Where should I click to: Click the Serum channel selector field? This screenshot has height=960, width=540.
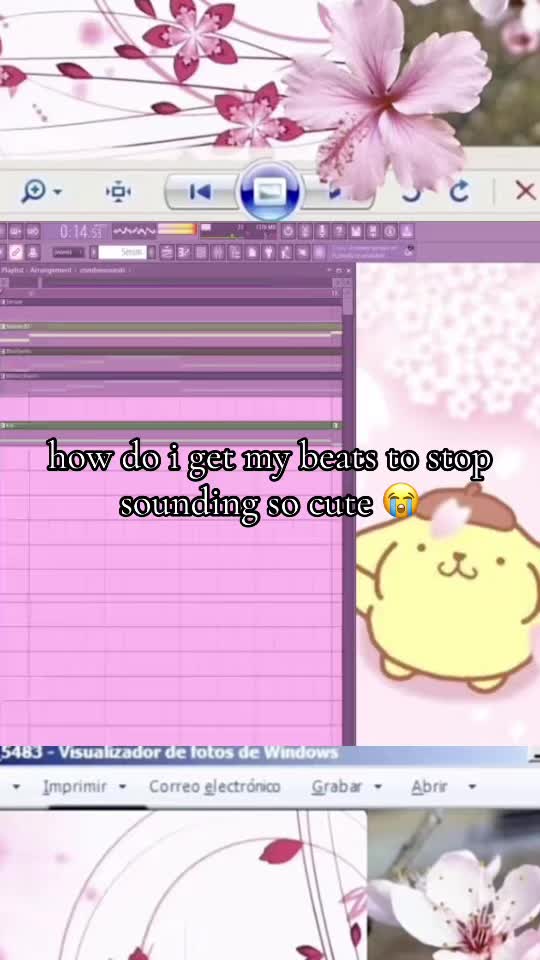122,252
